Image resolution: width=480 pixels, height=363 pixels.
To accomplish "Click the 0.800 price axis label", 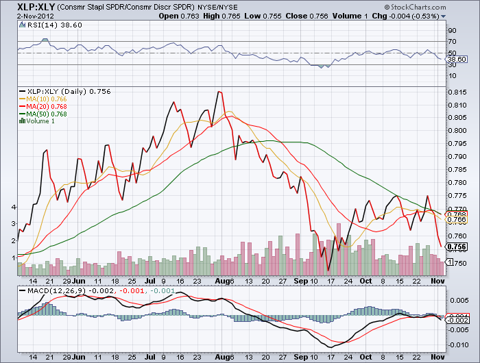I will (457, 131).
